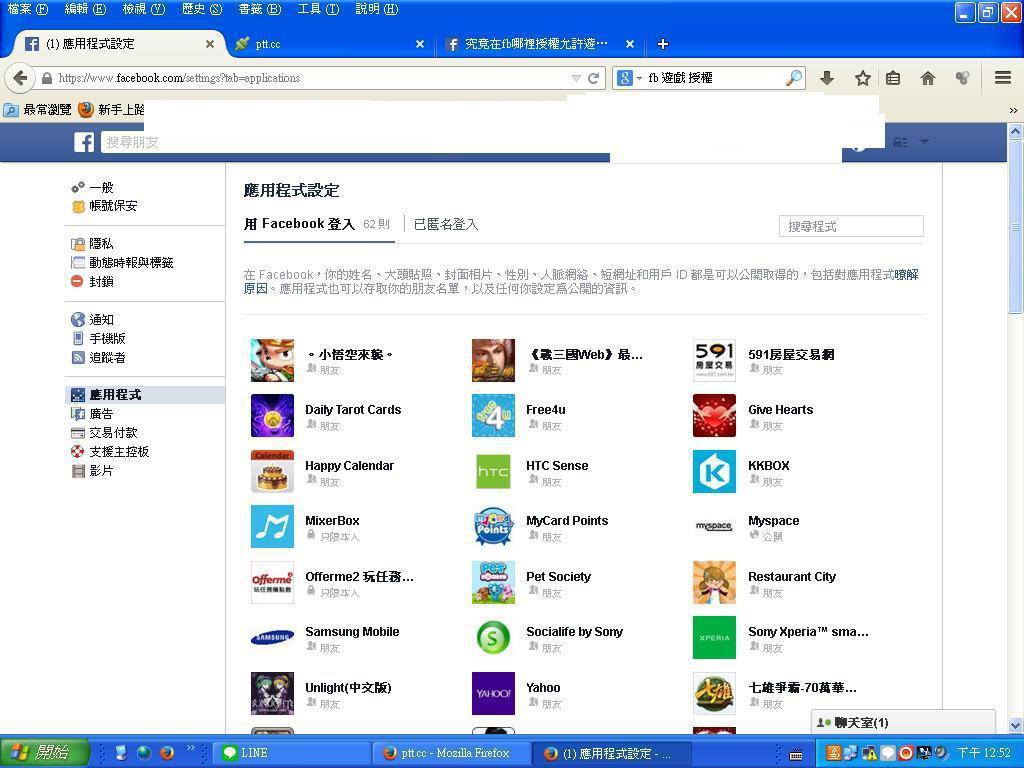1024x768 pixels.
Task: Reload the page with refresh icon
Action: (x=593, y=78)
